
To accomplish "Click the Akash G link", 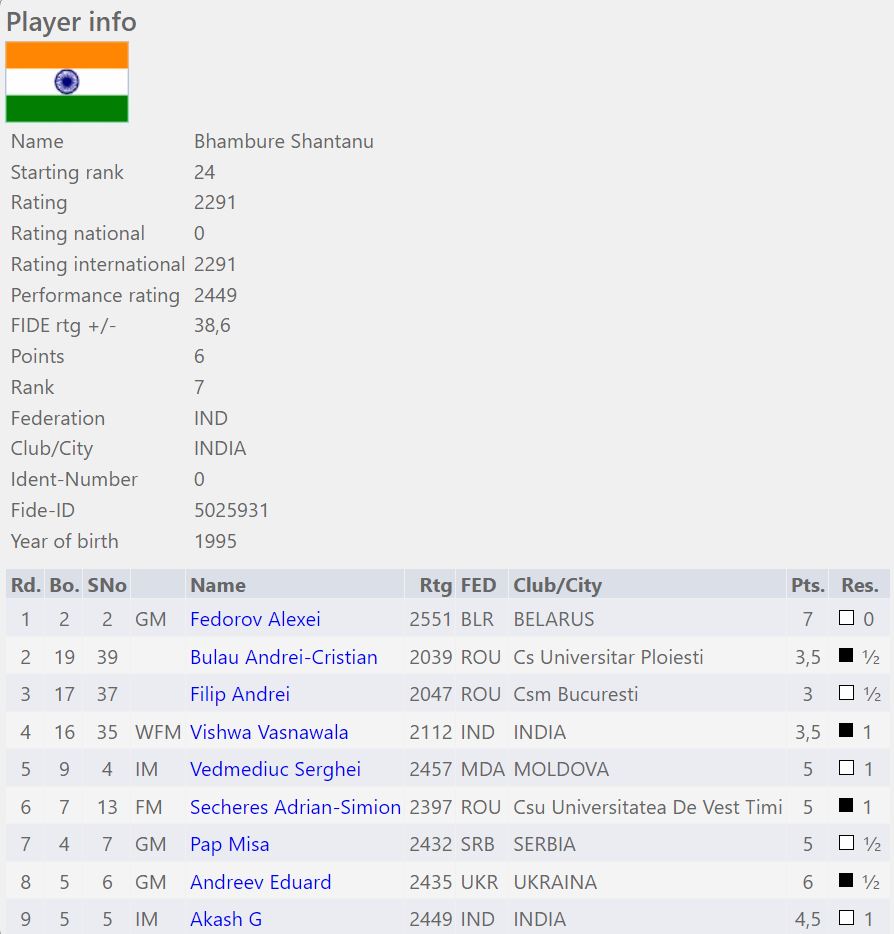I will 226,919.
